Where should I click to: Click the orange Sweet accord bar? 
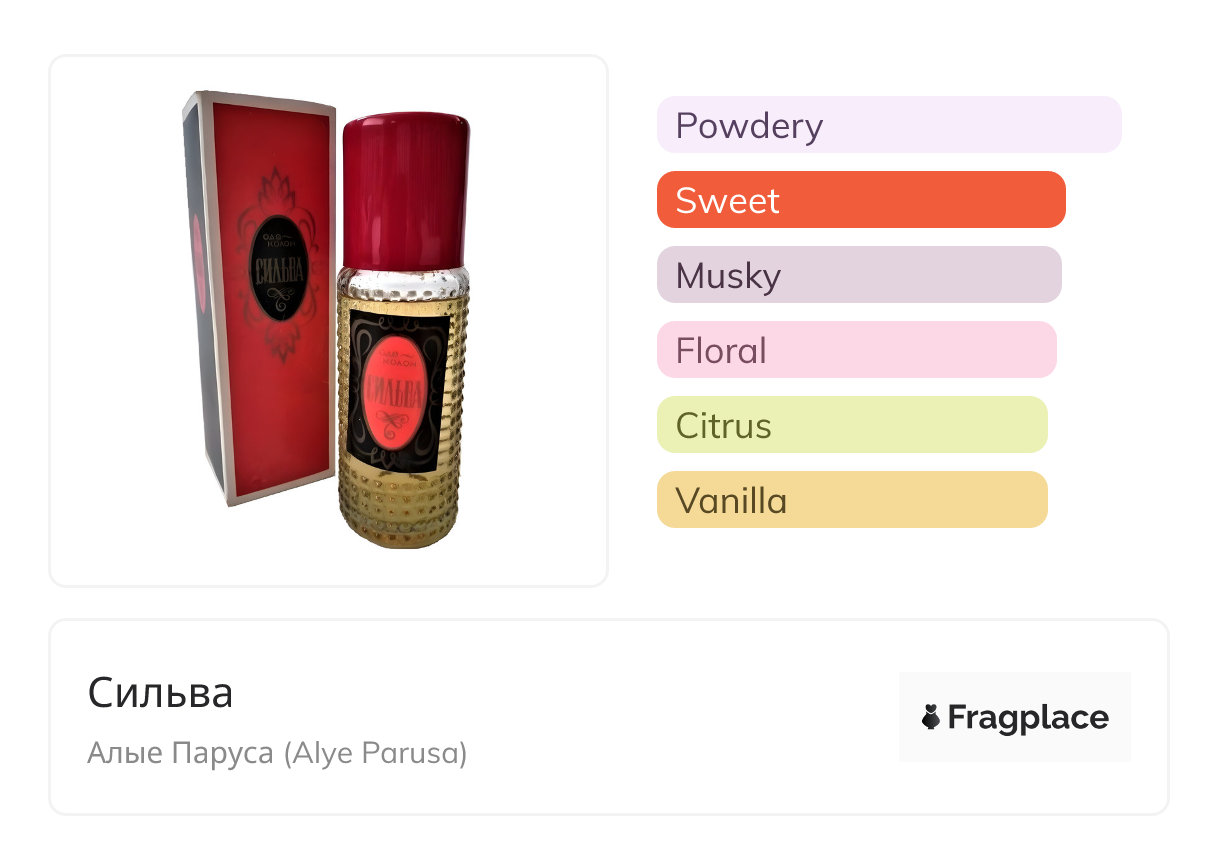pos(860,200)
